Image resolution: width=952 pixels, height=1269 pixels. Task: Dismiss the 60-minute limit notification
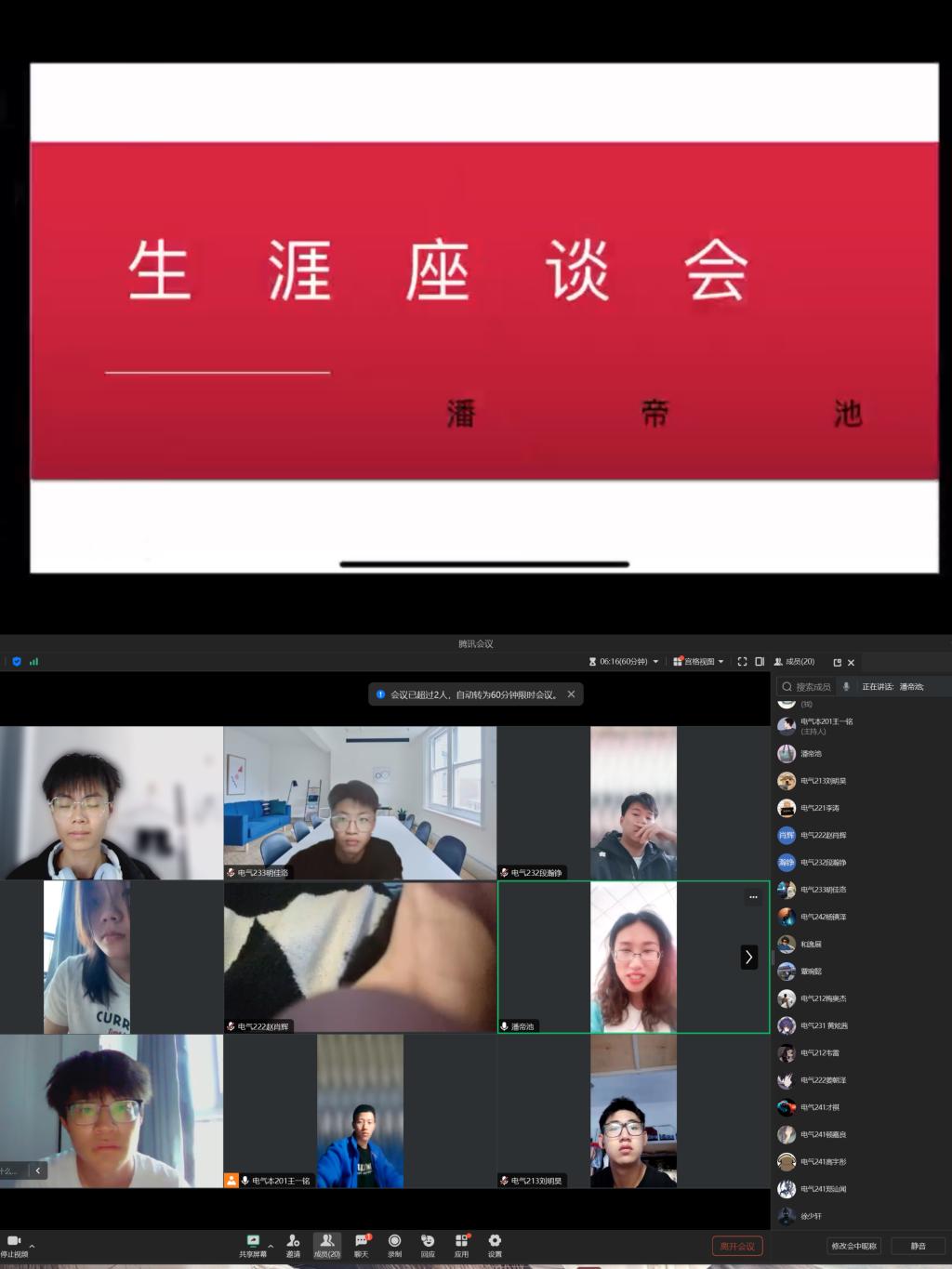[x=571, y=694]
